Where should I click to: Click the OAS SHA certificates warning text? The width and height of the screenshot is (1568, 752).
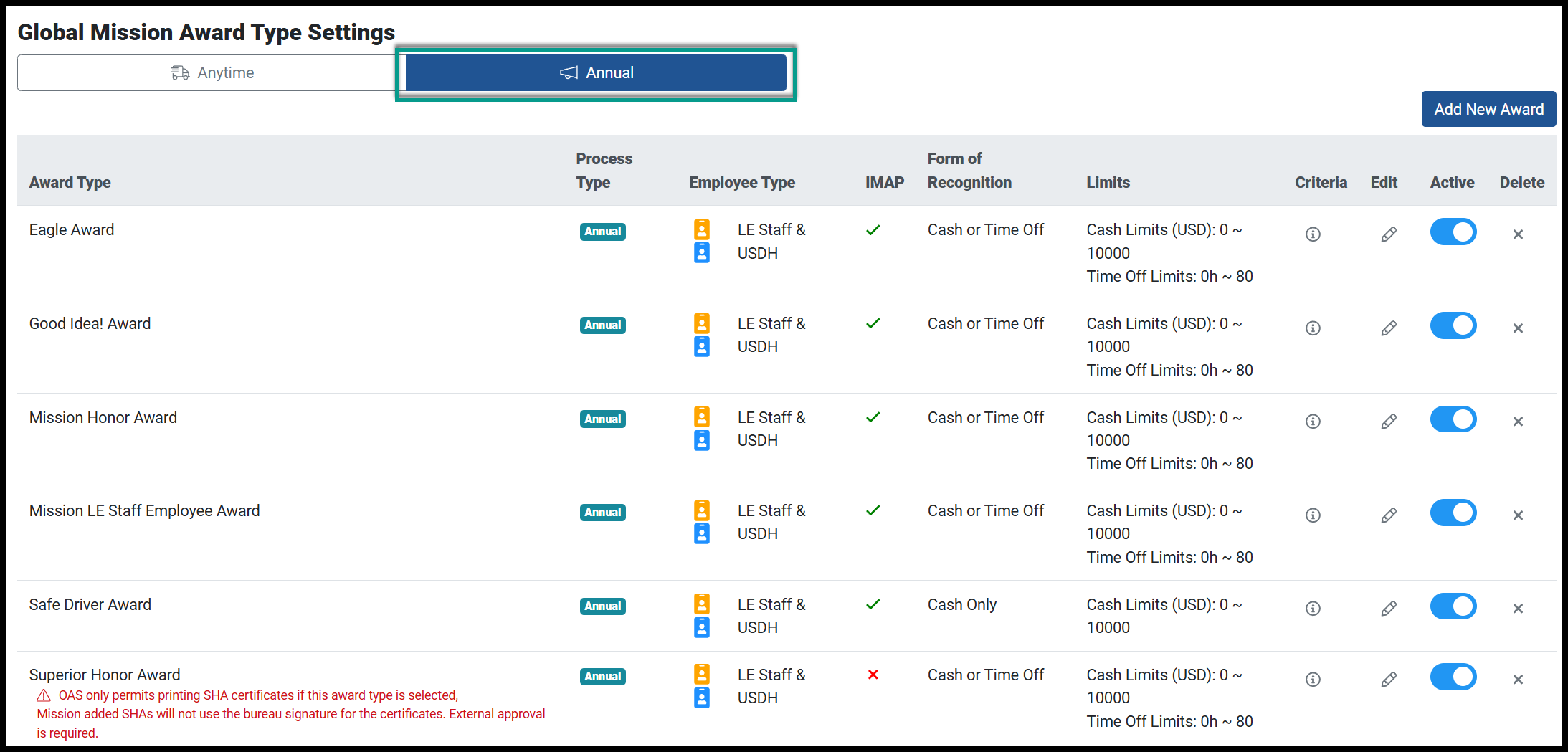tap(291, 714)
